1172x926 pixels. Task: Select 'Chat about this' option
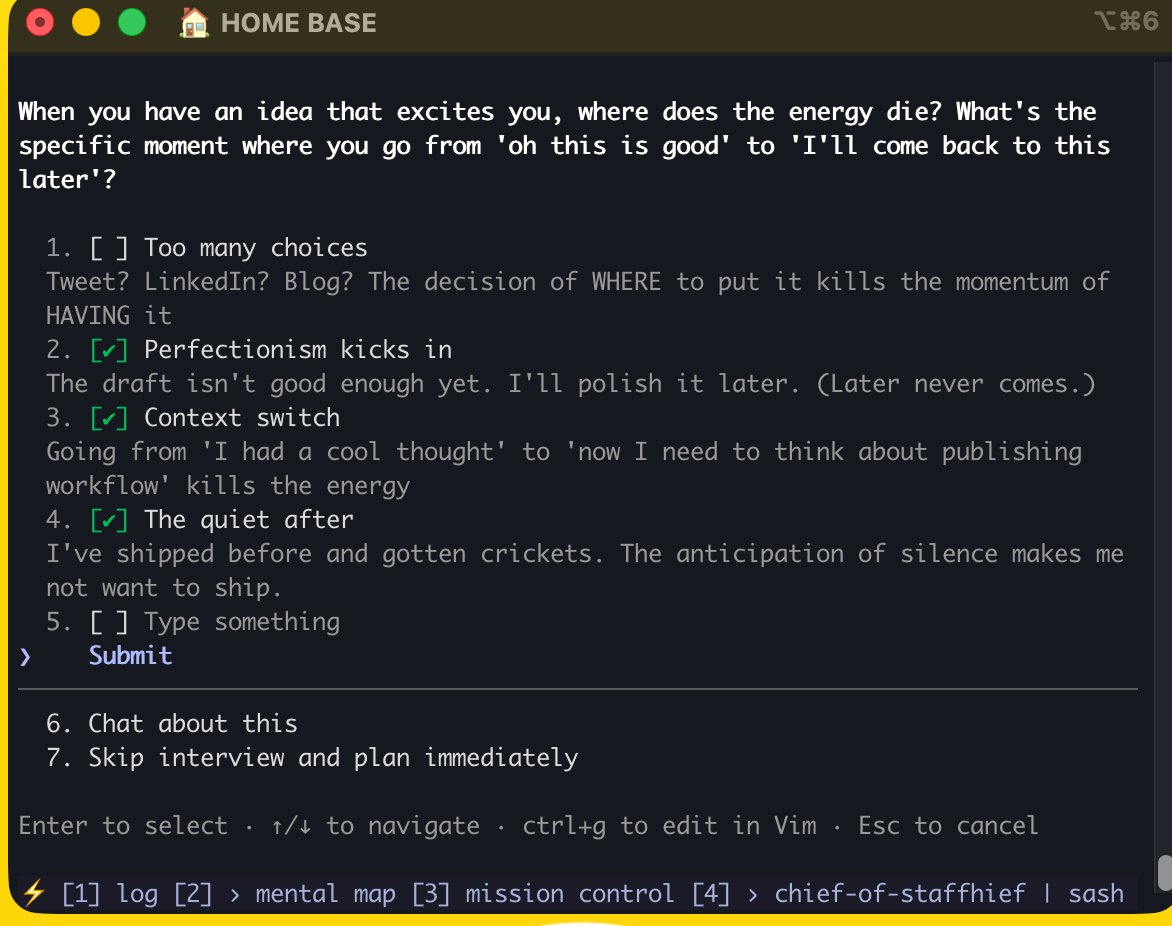[193, 723]
